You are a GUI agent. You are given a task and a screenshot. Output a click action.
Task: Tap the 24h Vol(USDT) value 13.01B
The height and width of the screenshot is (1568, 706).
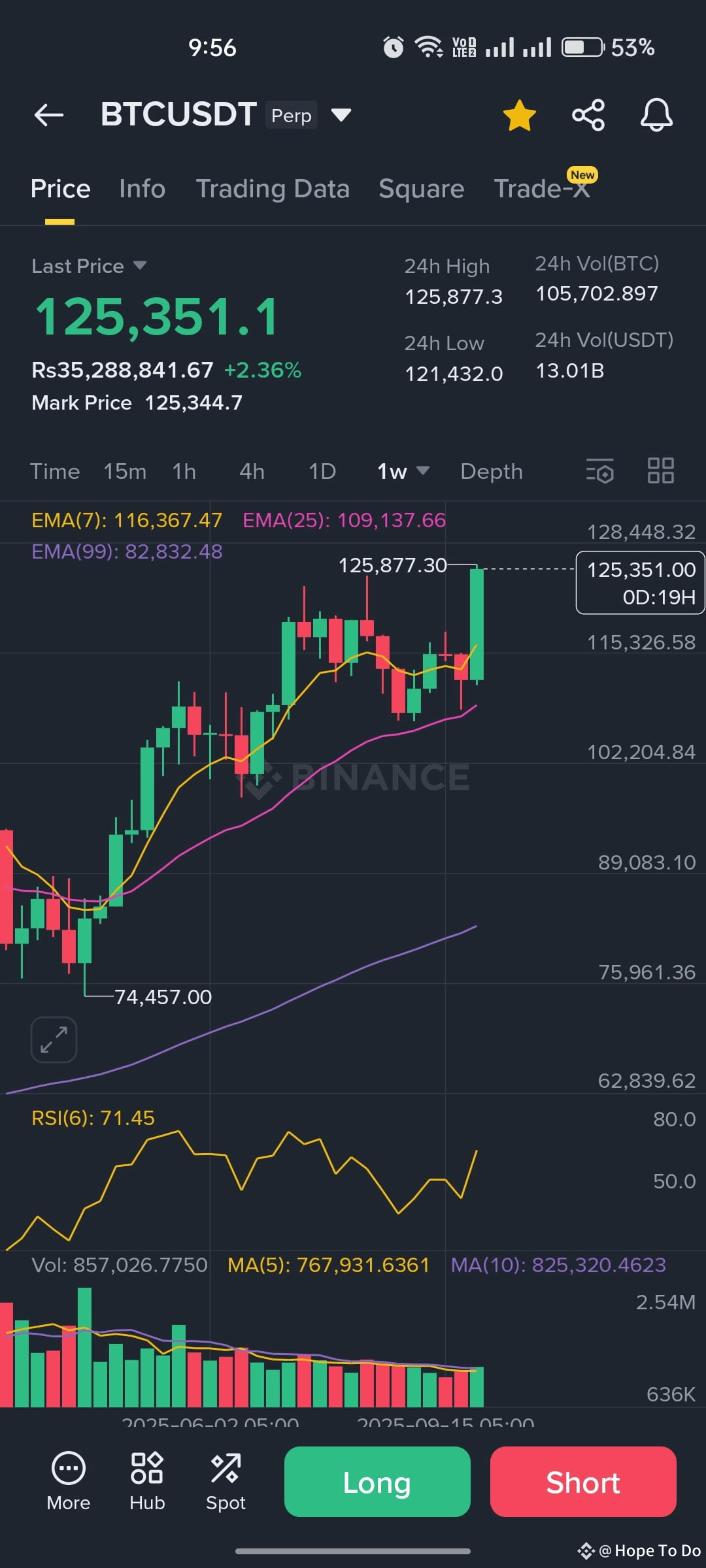click(569, 370)
